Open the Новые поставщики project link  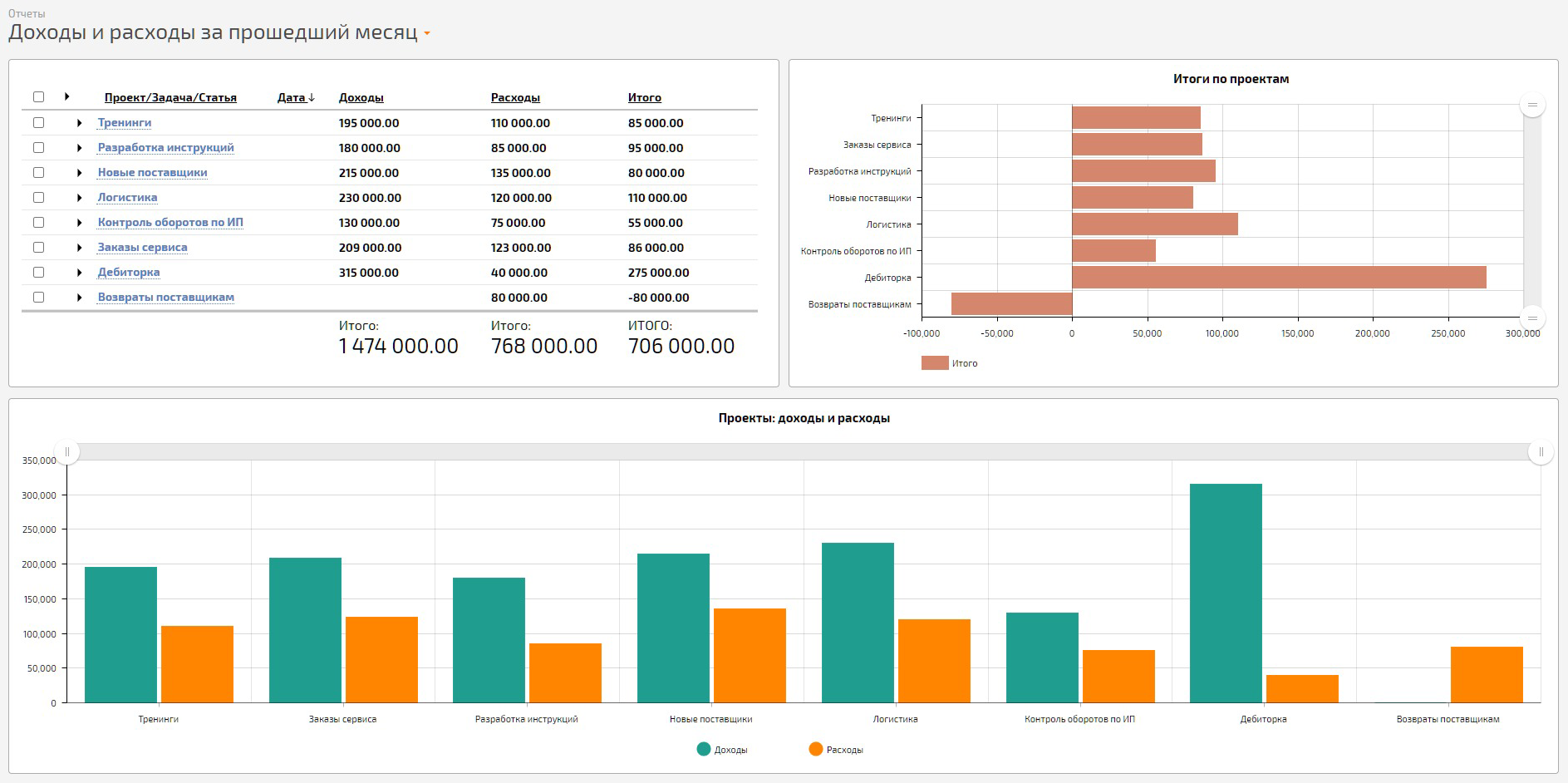[153, 173]
